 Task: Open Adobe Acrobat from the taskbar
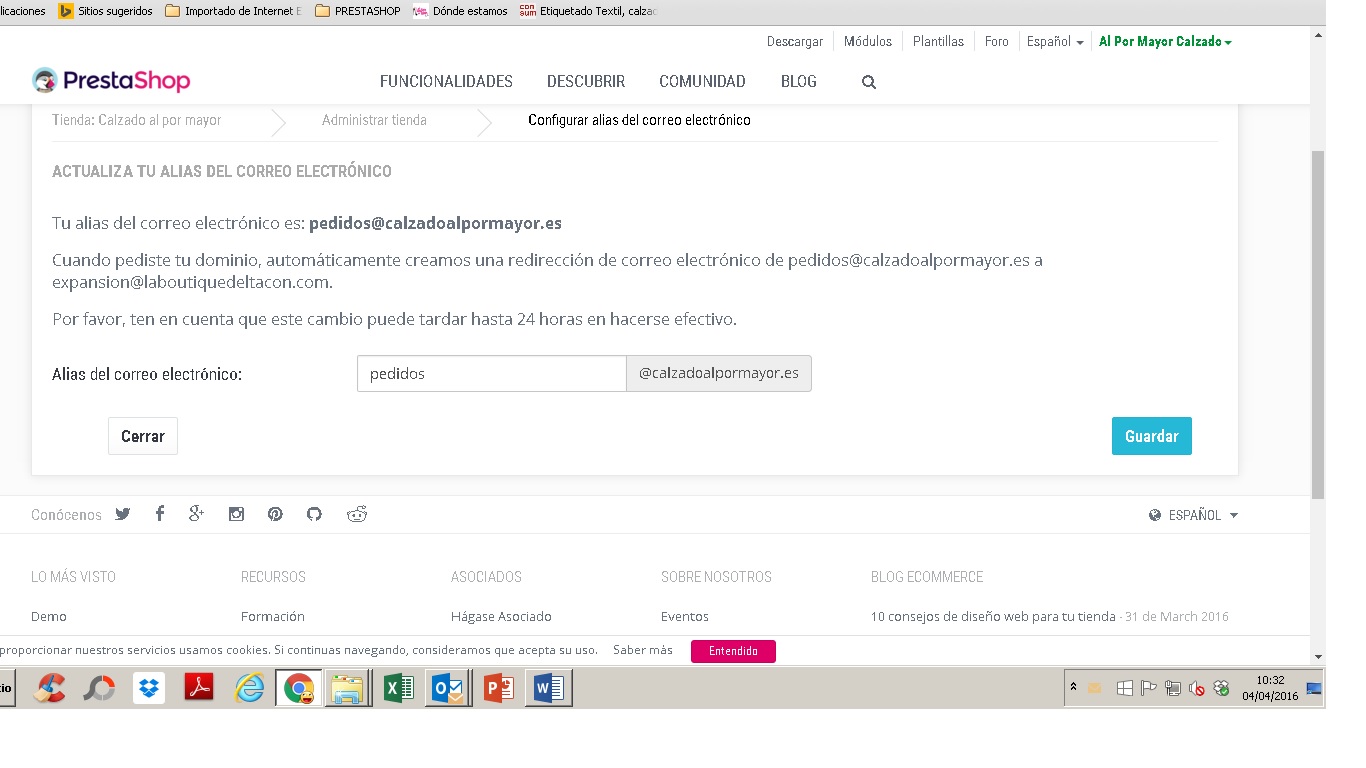(199, 688)
